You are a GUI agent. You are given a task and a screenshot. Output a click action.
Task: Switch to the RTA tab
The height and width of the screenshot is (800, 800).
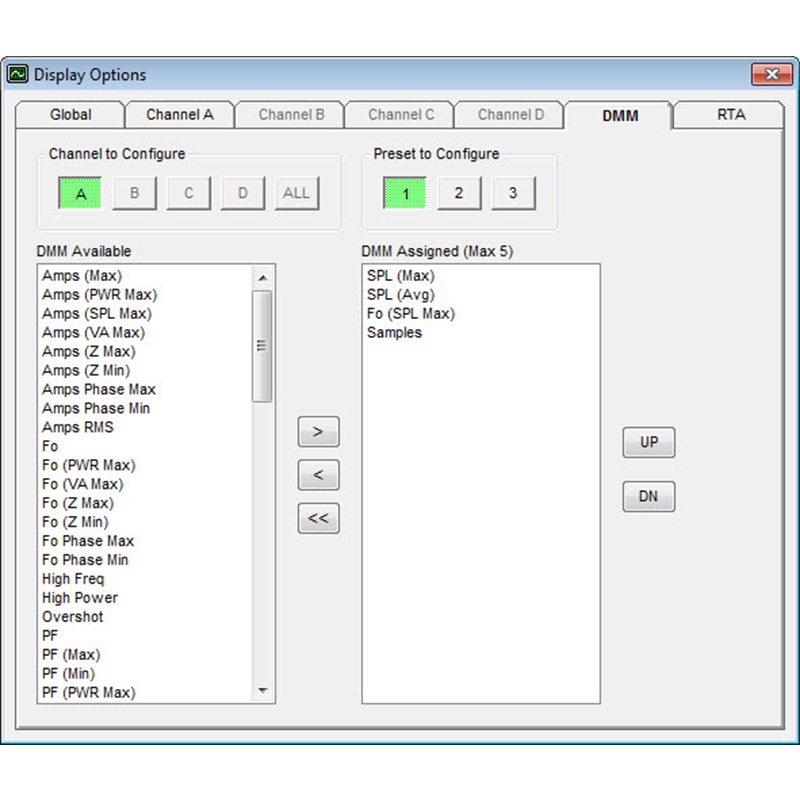pyautogui.click(x=730, y=115)
